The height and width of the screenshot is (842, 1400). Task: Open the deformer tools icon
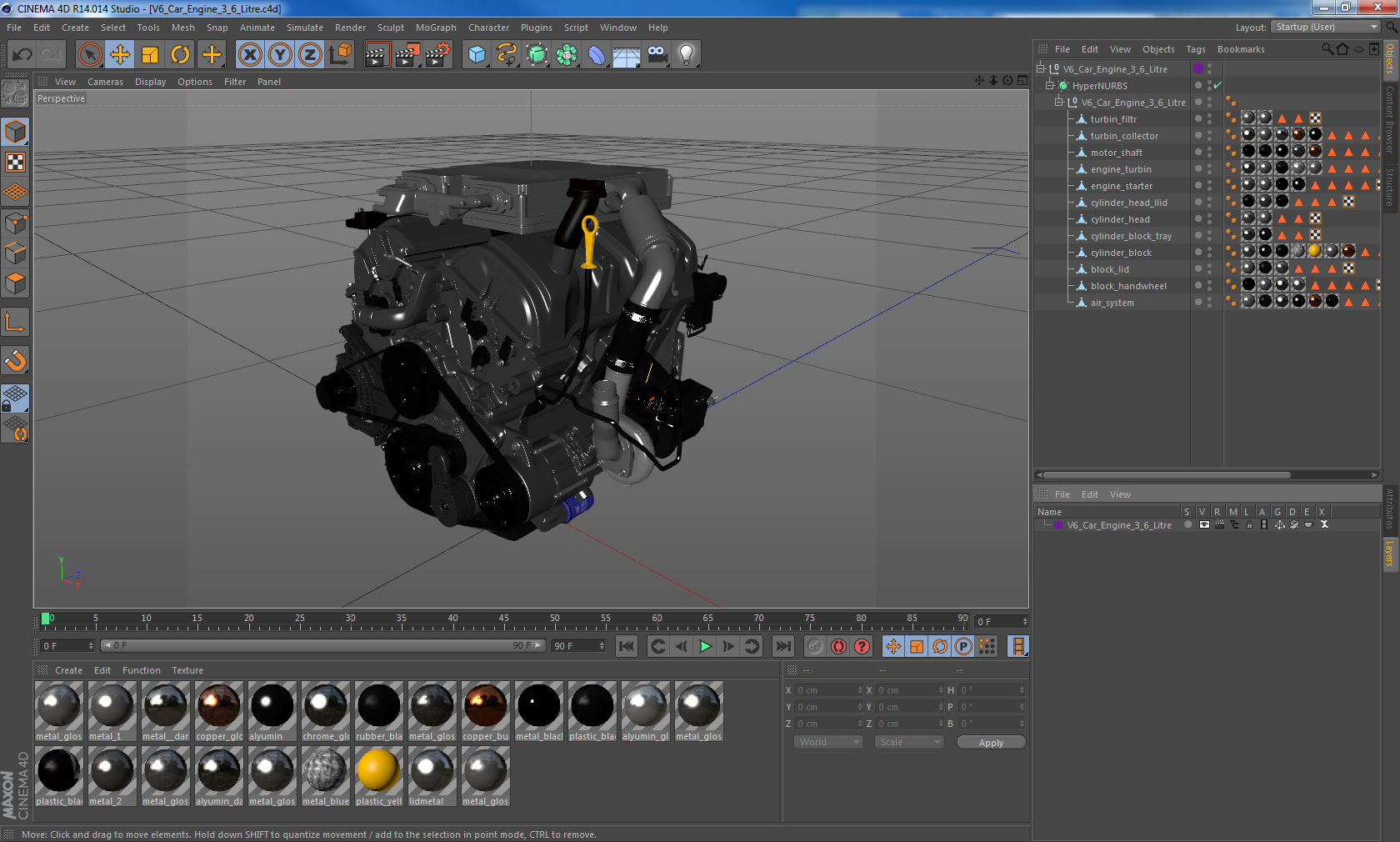tap(597, 55)
